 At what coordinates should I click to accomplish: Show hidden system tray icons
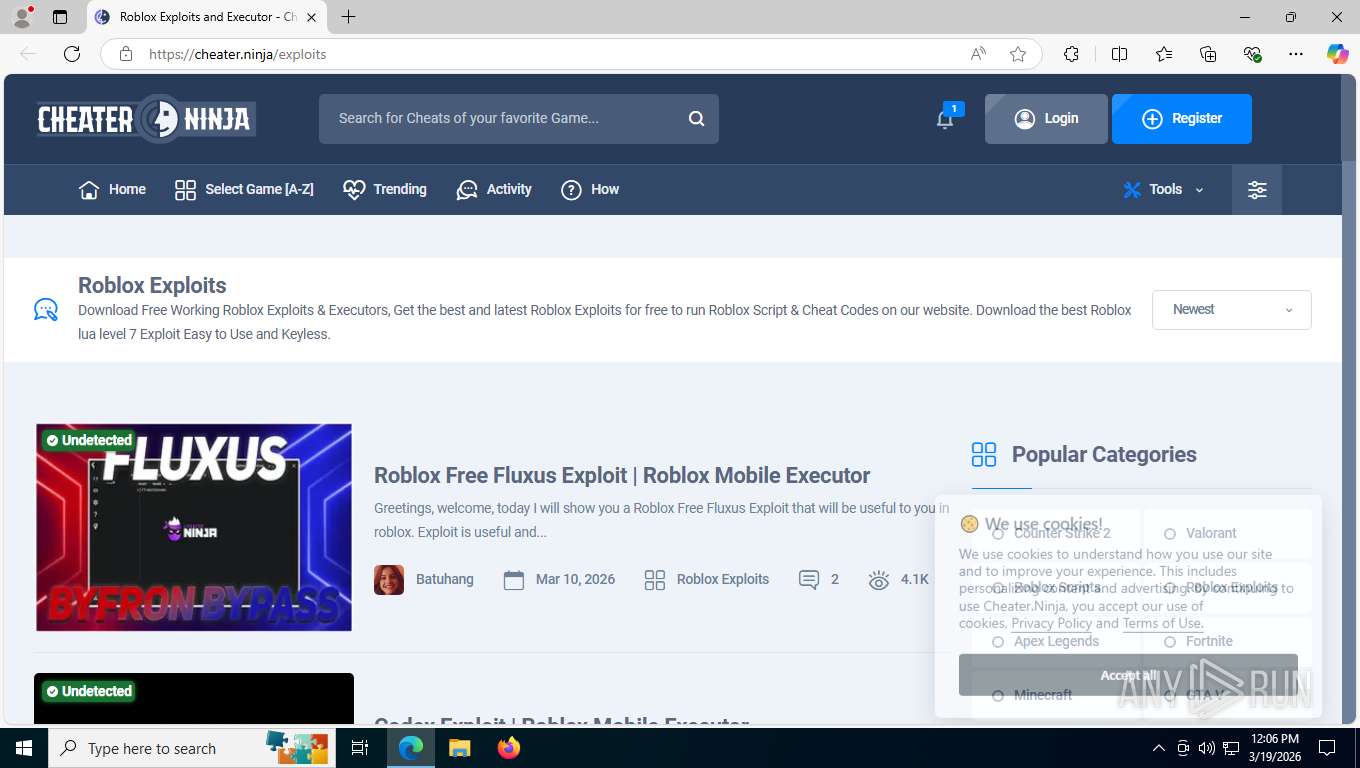[1159, 748]
